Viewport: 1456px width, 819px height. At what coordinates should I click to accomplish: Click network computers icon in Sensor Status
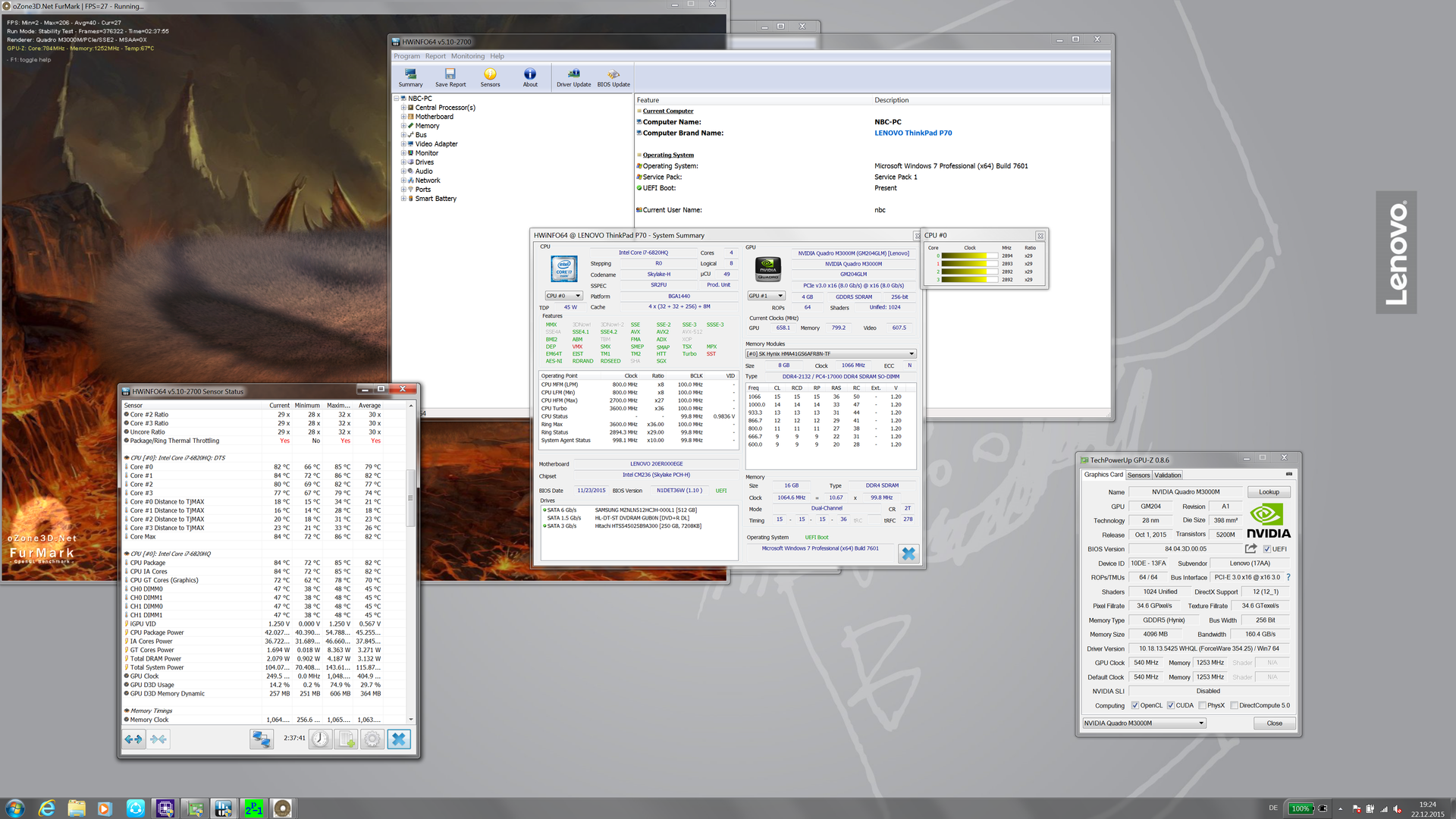coord(262,739)
